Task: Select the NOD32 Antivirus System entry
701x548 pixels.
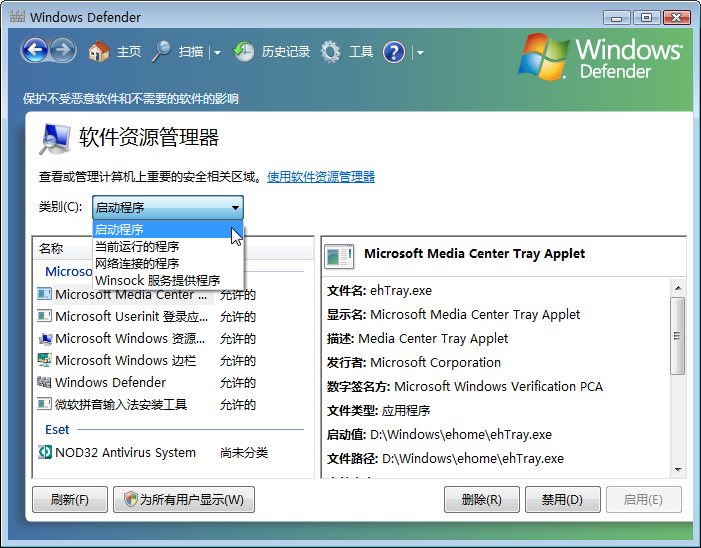Action: point(125,452)
